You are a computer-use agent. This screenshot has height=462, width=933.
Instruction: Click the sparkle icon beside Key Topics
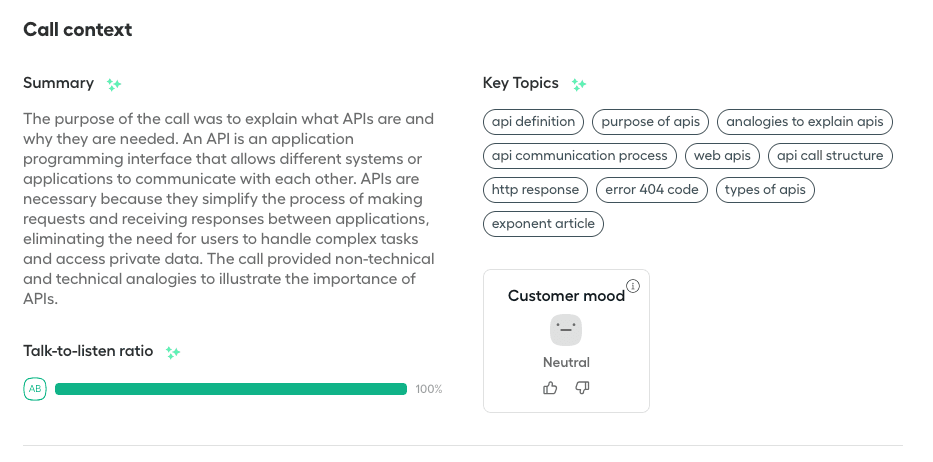(579, 84)
